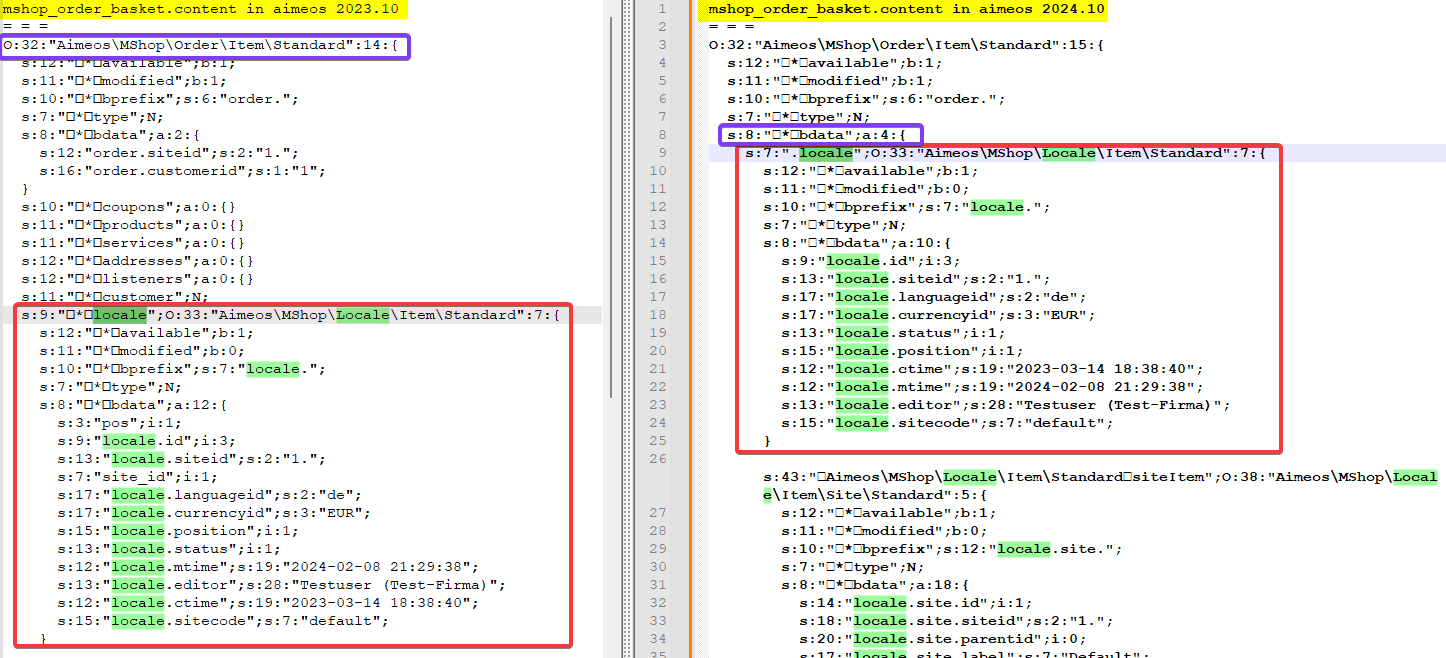1446x658 pixels.
Task: Click line number 3 in the gutter
Action: (661, 45)
